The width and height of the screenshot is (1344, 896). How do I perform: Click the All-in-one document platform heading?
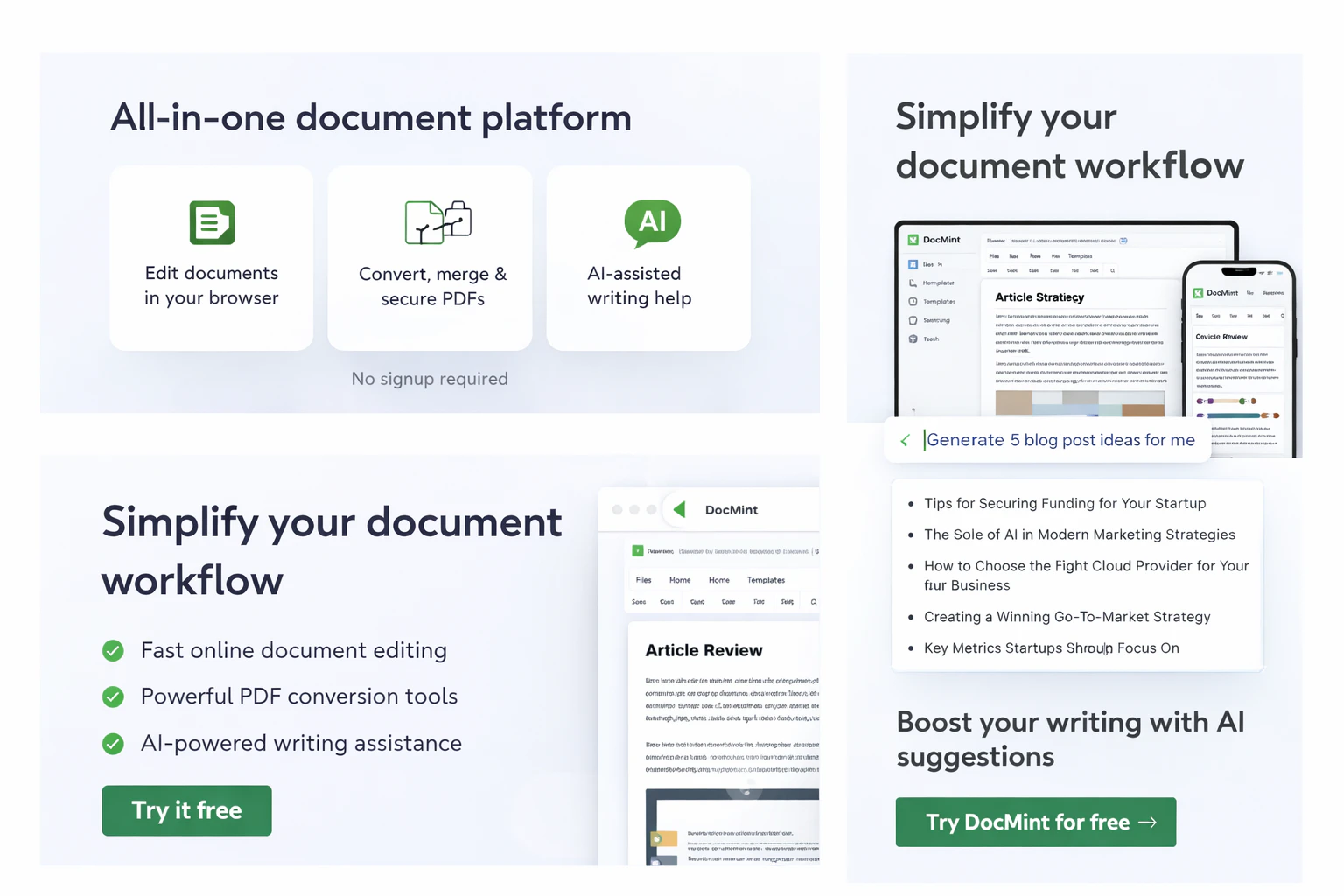tap(371, 117)
